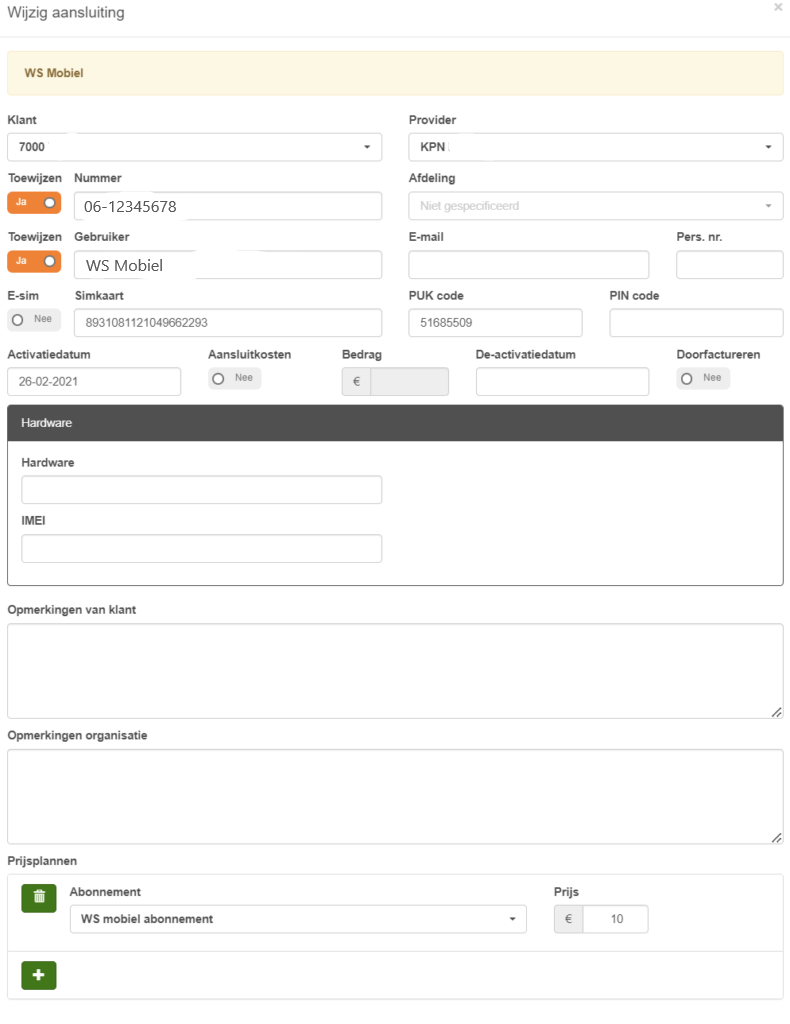Click the Wijzig aansluiting title
This screenshot has height=1024, width=790.
point(66,12)
